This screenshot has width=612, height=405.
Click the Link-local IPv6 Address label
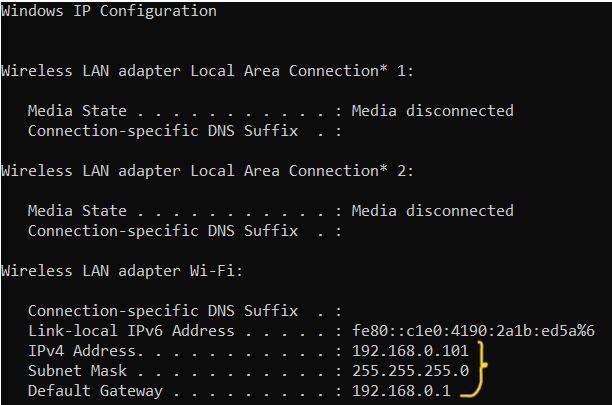pyautogui.click(x=130, y=331)
